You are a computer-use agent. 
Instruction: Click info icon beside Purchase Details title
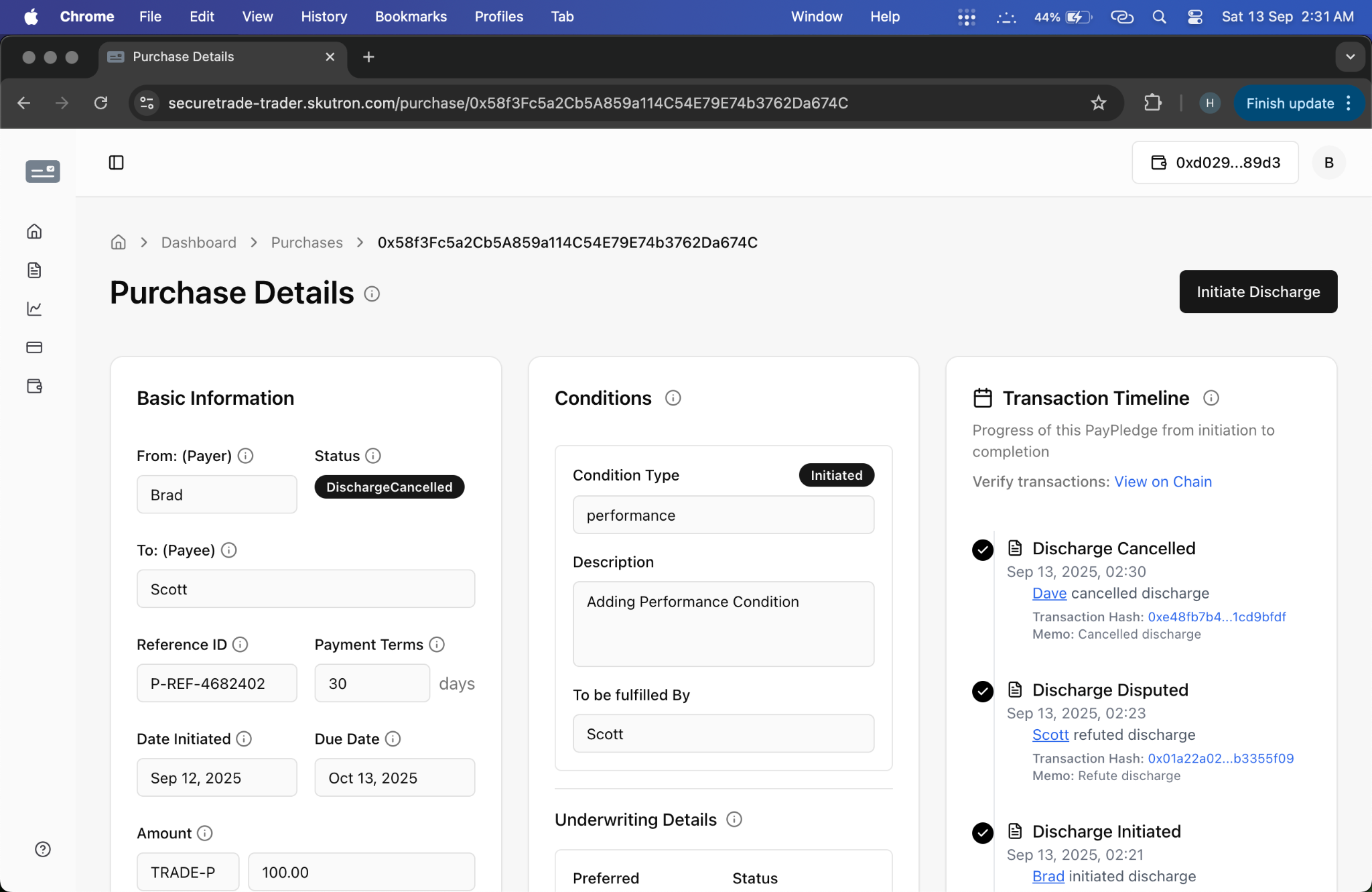click(372, 294)
